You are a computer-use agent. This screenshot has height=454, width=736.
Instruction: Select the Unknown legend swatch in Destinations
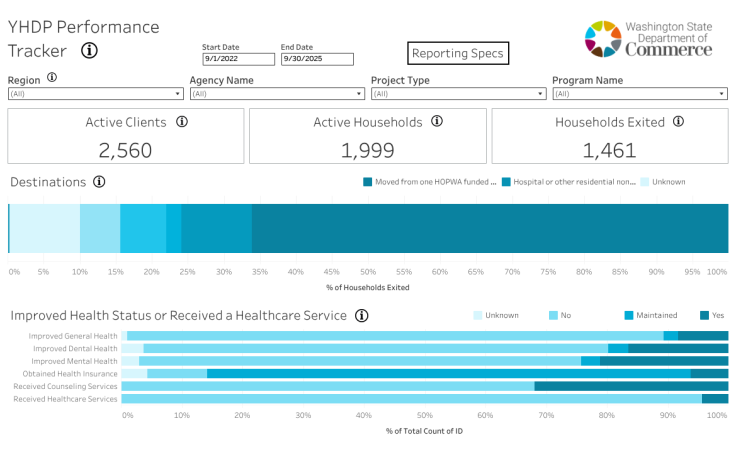click(x=645, y=182)
